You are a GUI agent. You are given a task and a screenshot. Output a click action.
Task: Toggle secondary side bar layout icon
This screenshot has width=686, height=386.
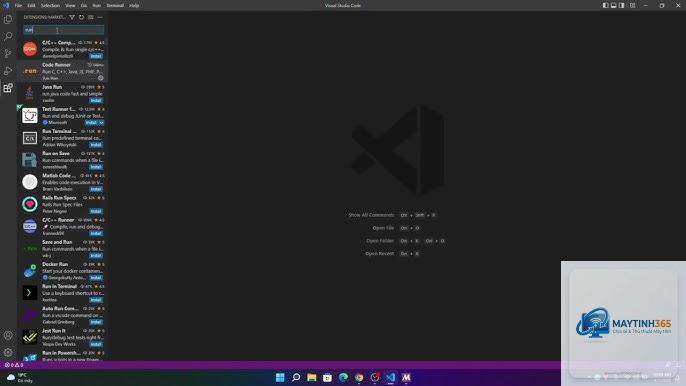(x=622, y=5)
